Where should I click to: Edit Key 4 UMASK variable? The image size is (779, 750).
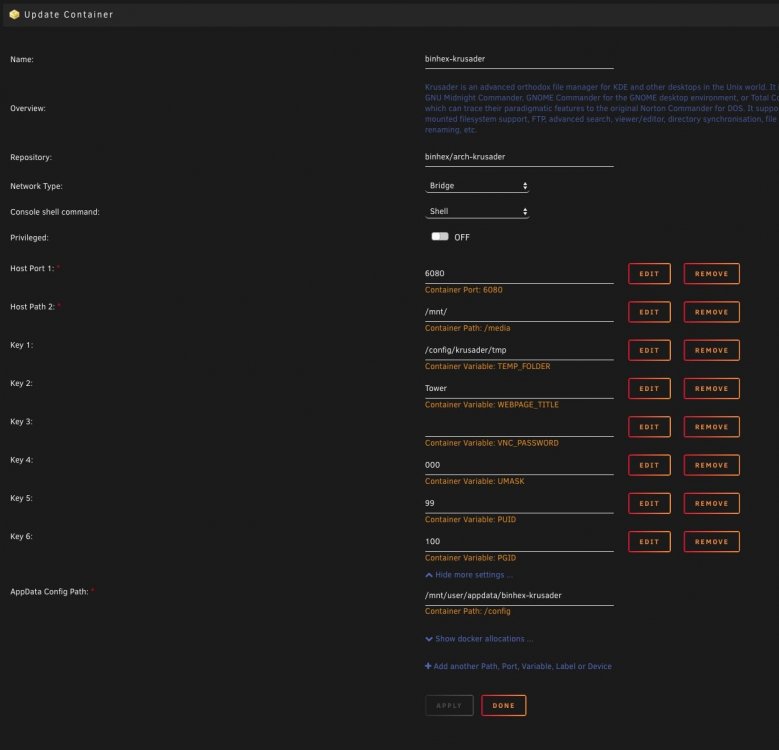pyautogui.click(x=649, y=465)
